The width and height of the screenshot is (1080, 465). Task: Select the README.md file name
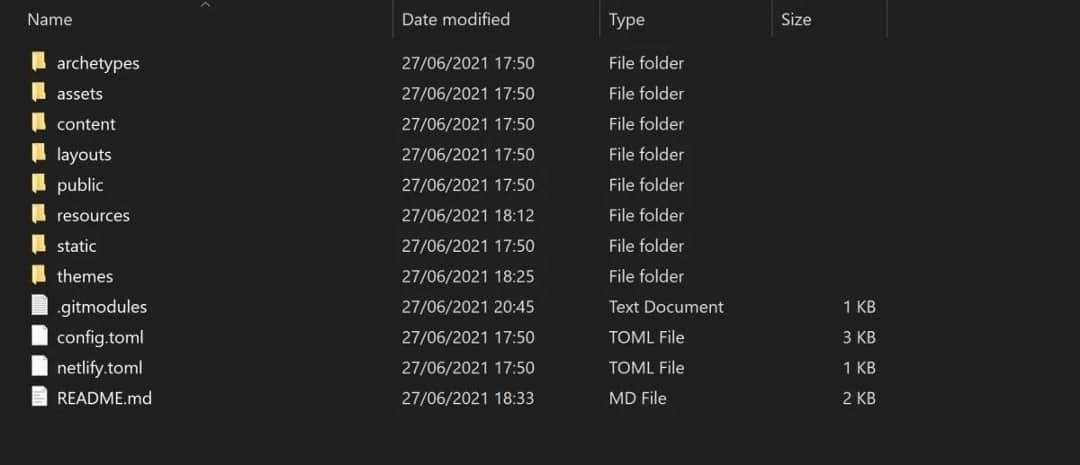[104, 398]
